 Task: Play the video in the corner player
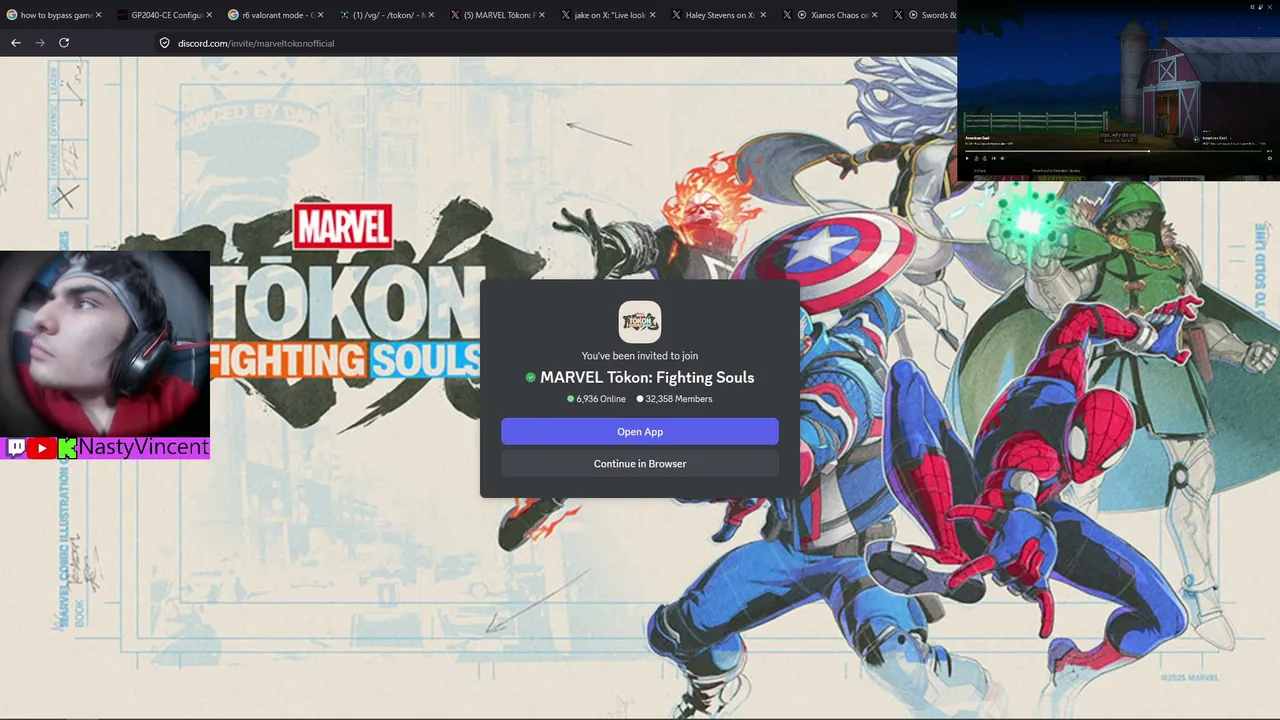coord(967,158)
